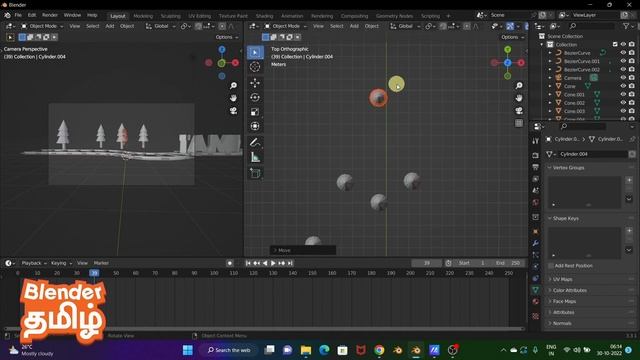Toggle Collection exclude checkbox in outliner
Image resolution: width=640 pixels, height=360 pixels.
[x=615, y=44]
